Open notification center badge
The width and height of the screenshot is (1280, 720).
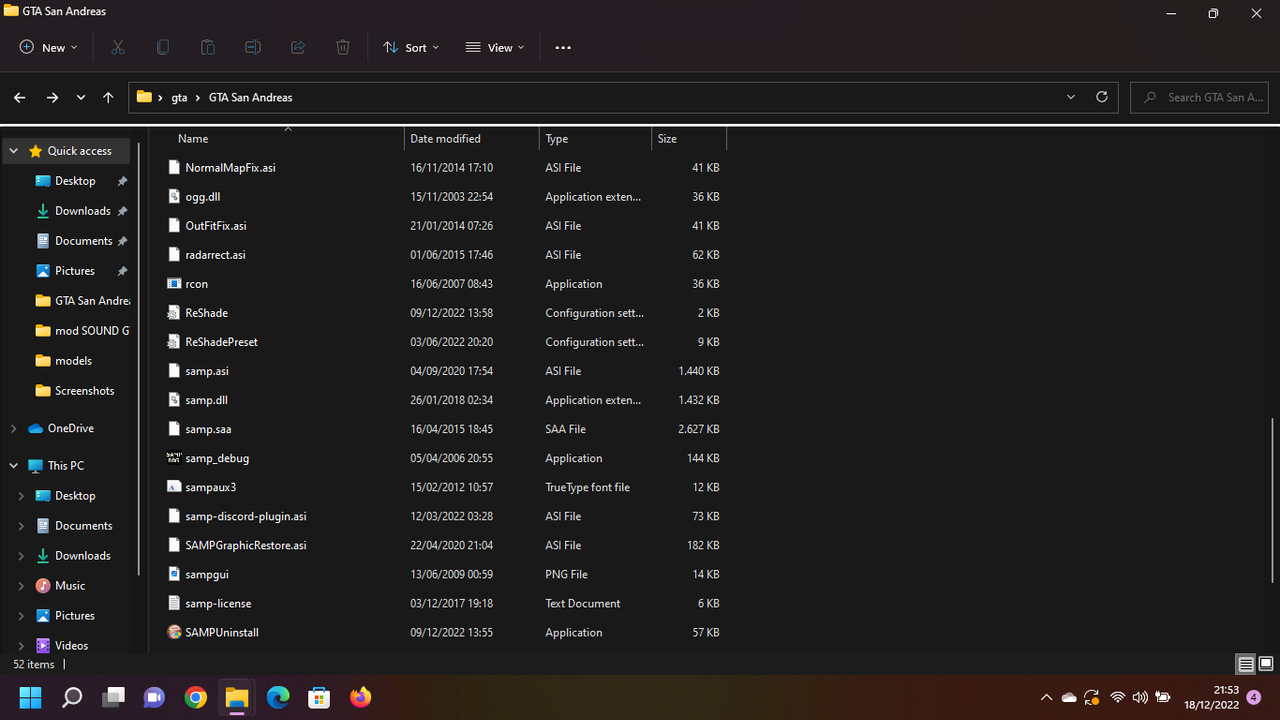pyautogui.click(x=1254, y=697)
